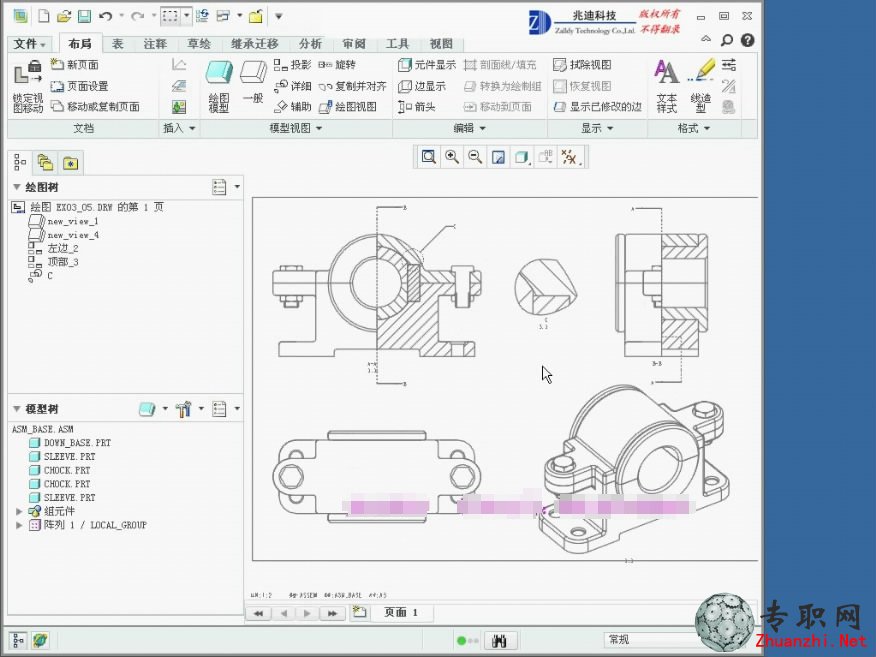Screen dimensions: 876x657
Task: Click the refit view icon
Action: (429, 157)
